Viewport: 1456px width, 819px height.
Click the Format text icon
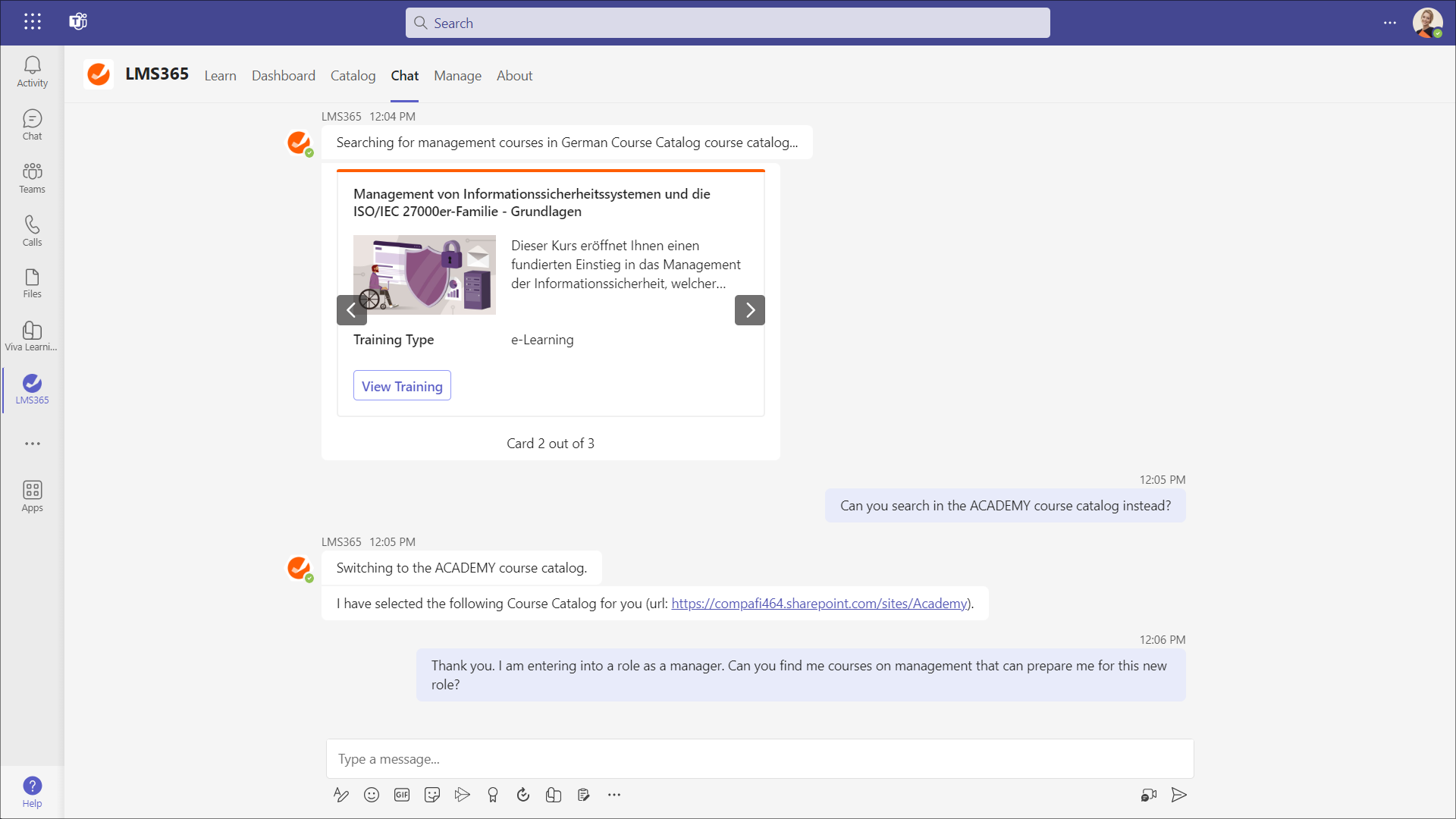[x=341, y=795]
